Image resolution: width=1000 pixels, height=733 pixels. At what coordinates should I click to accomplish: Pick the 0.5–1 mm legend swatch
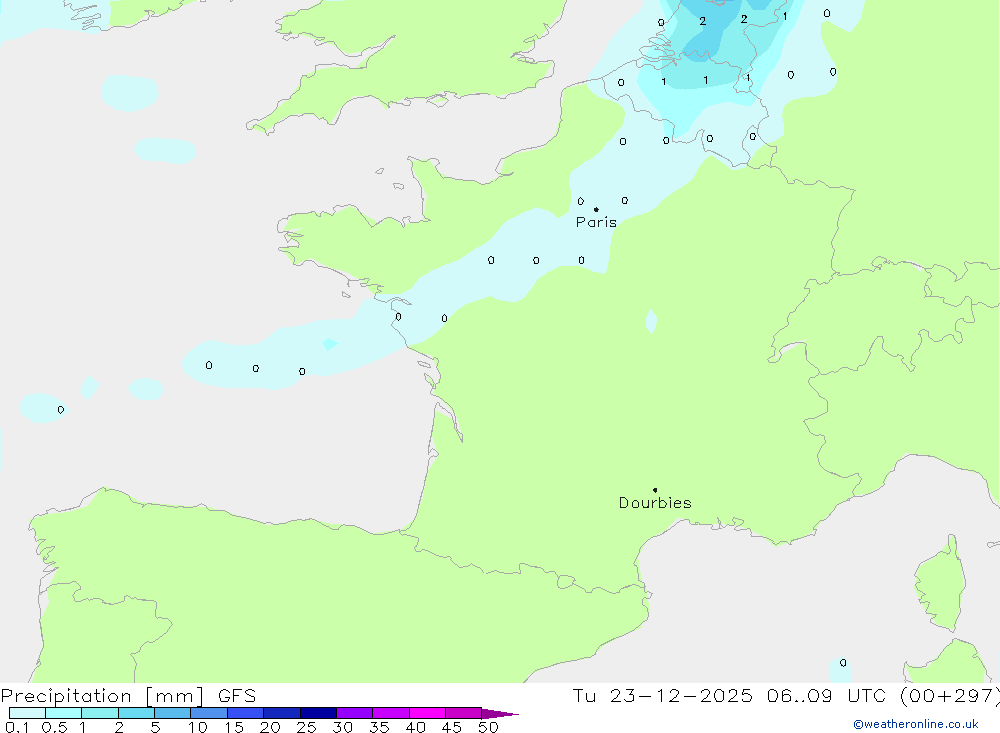point(64,713)
